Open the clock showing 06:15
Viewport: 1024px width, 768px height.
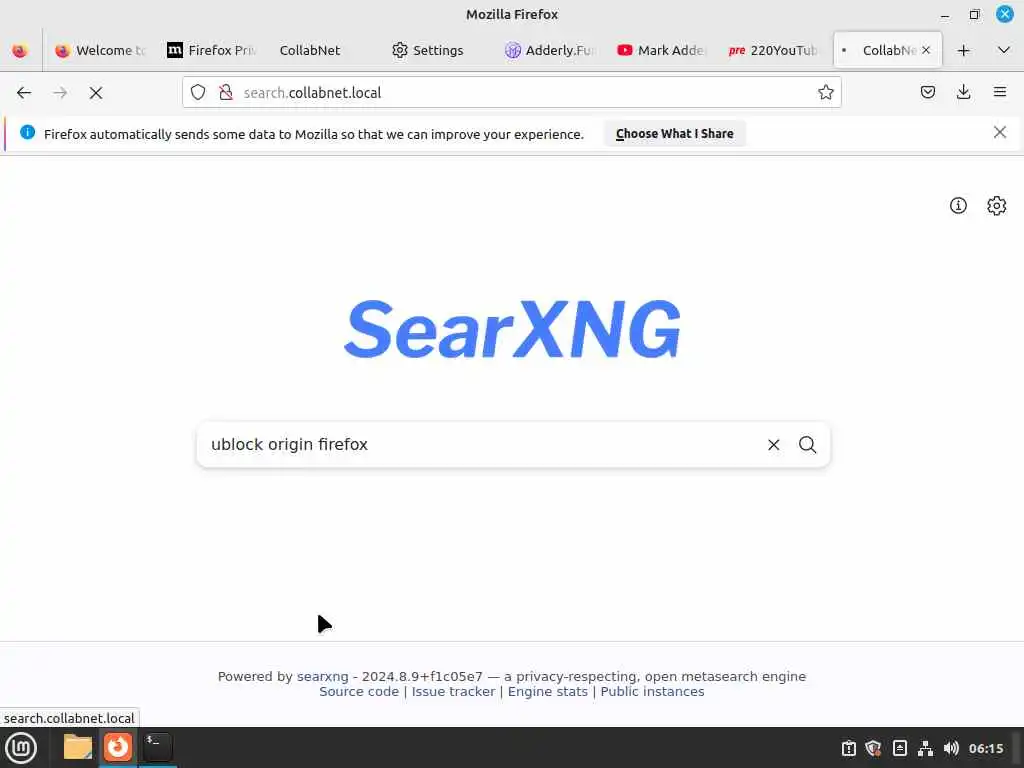[985, 748]
